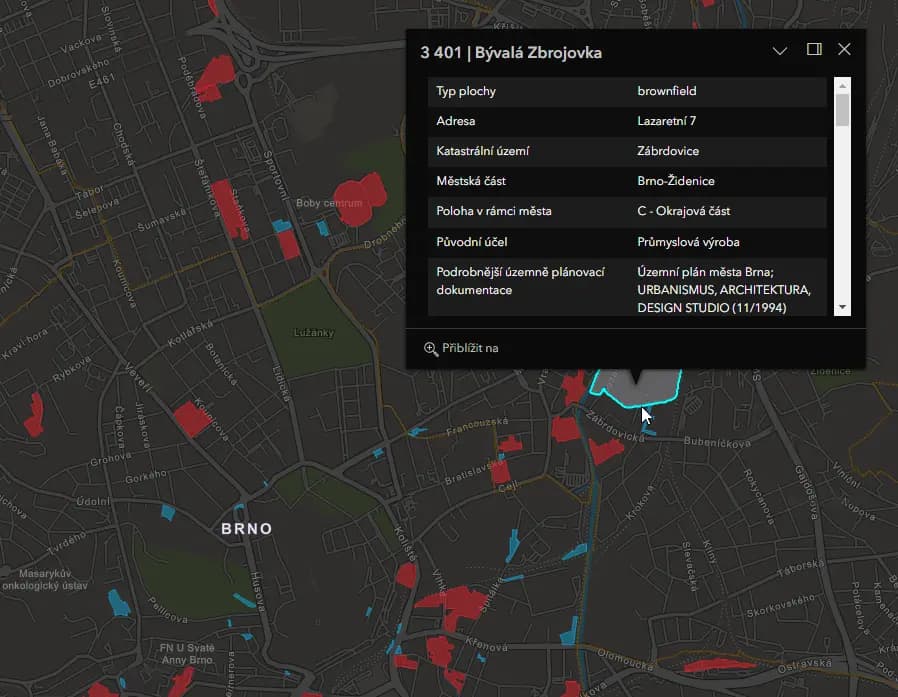Image resolution: width=898 pixels, height=697 pixels.
Task: Click the popup title 3 401 | Bývalá Zbrojovka
Action: pos(511,52)
